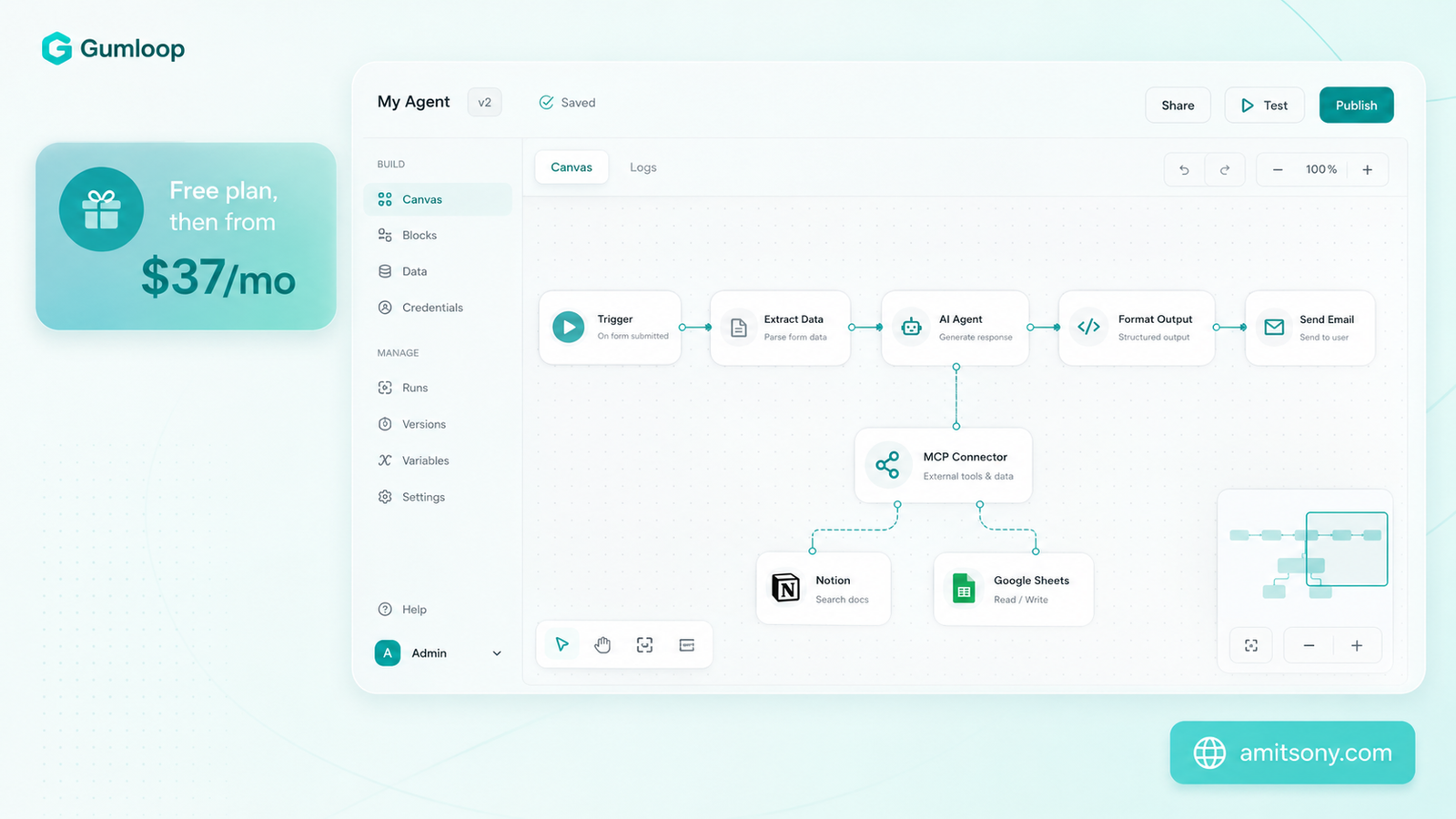
Task: Open the v2 version badge
Action: pyautogui.click(x=484, y=102)
